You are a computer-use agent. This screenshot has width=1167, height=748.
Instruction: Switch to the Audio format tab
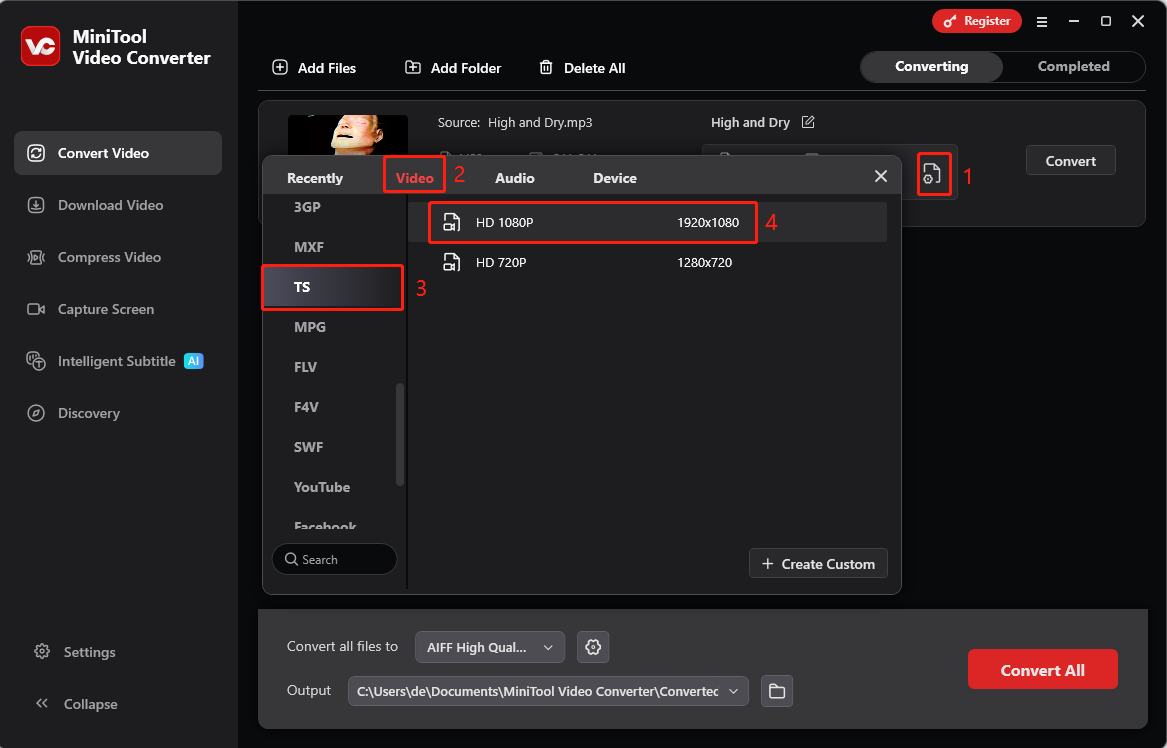pyautogui.click(x=514, y=177)
